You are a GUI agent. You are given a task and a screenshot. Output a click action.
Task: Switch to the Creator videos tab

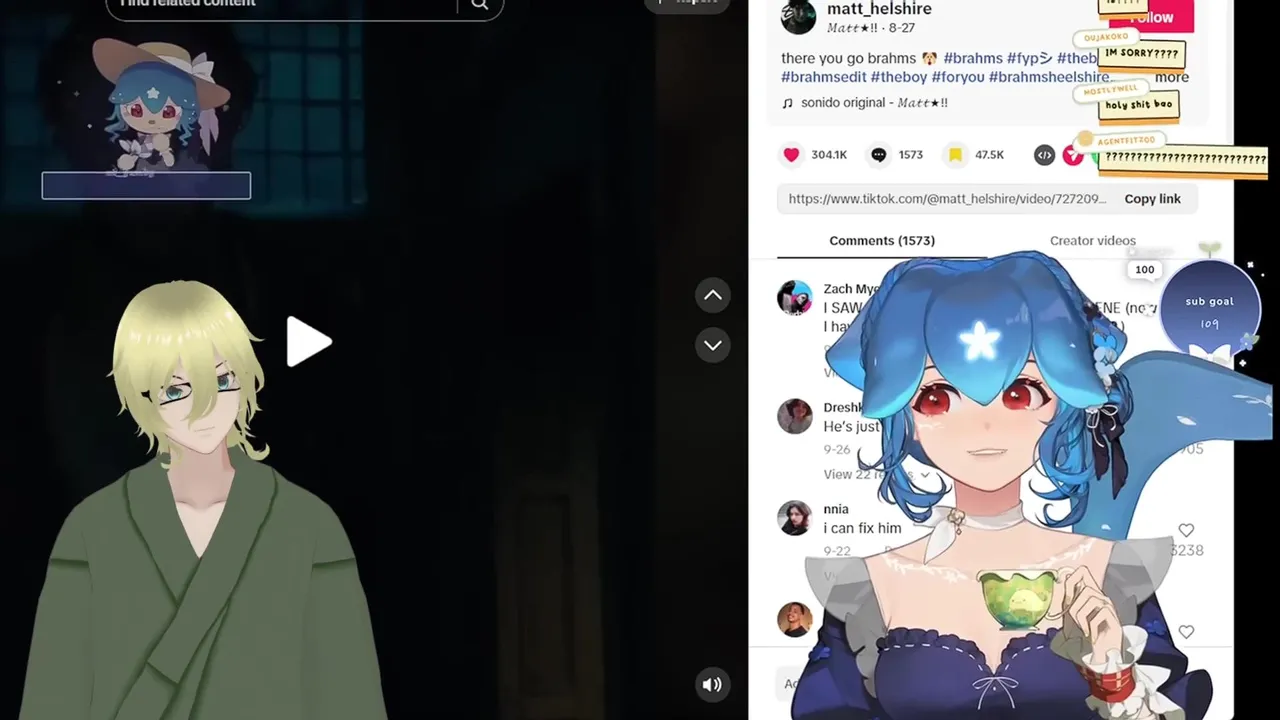point(1093,241)
